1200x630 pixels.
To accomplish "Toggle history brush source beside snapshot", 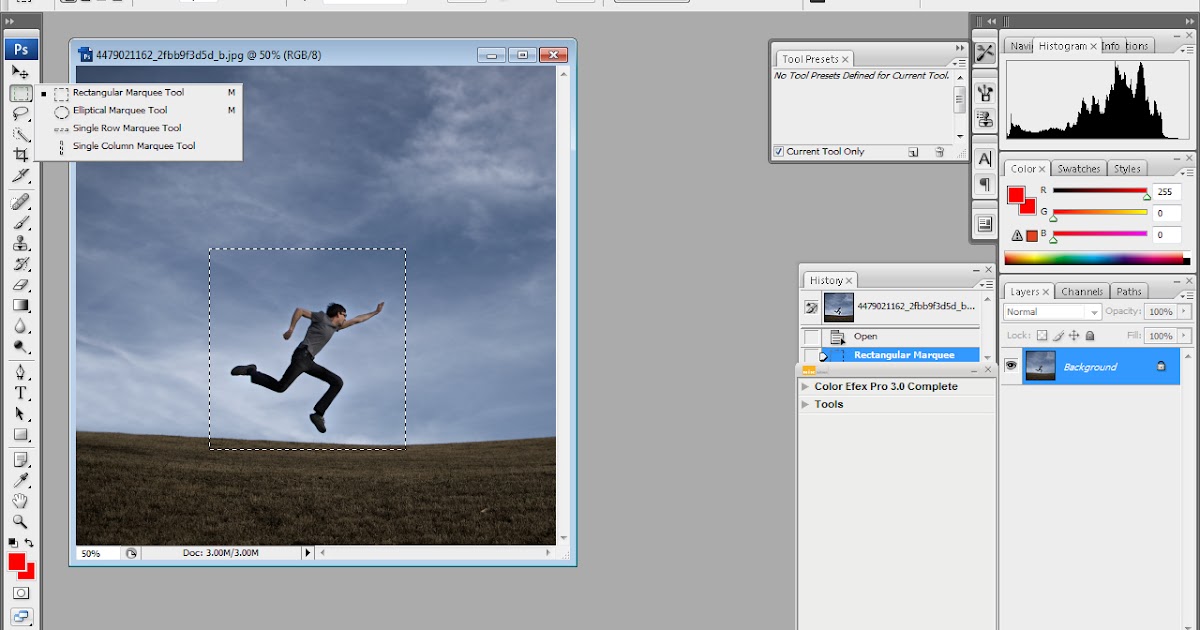I will 812,307.
